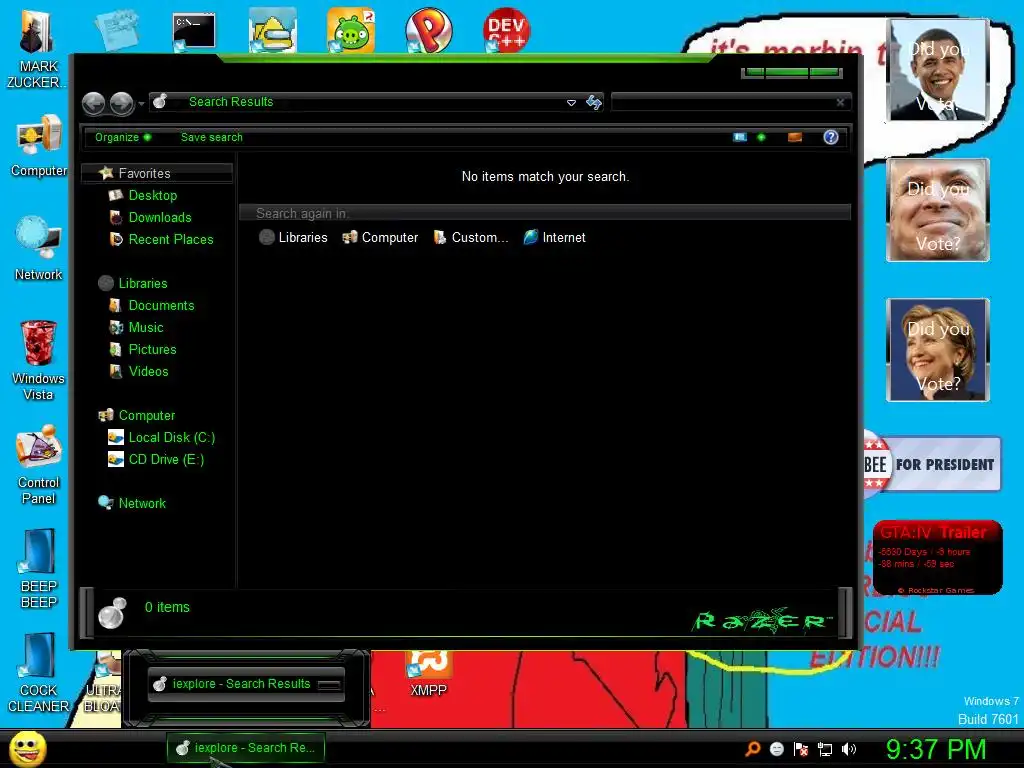
Task: Open the Music library
Action: coord(146,328)
